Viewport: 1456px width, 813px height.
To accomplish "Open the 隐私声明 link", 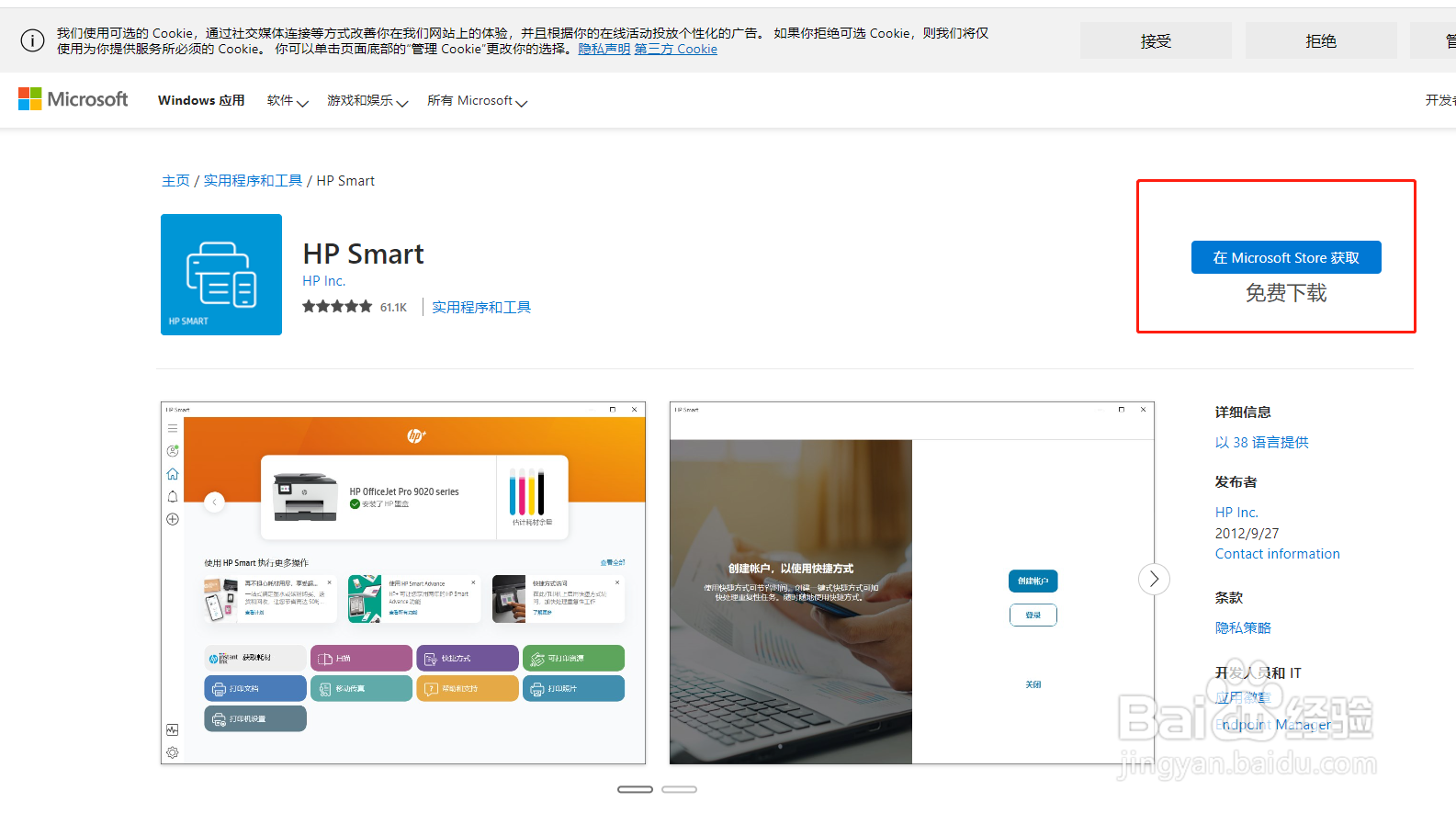I will tap(604, 49).
